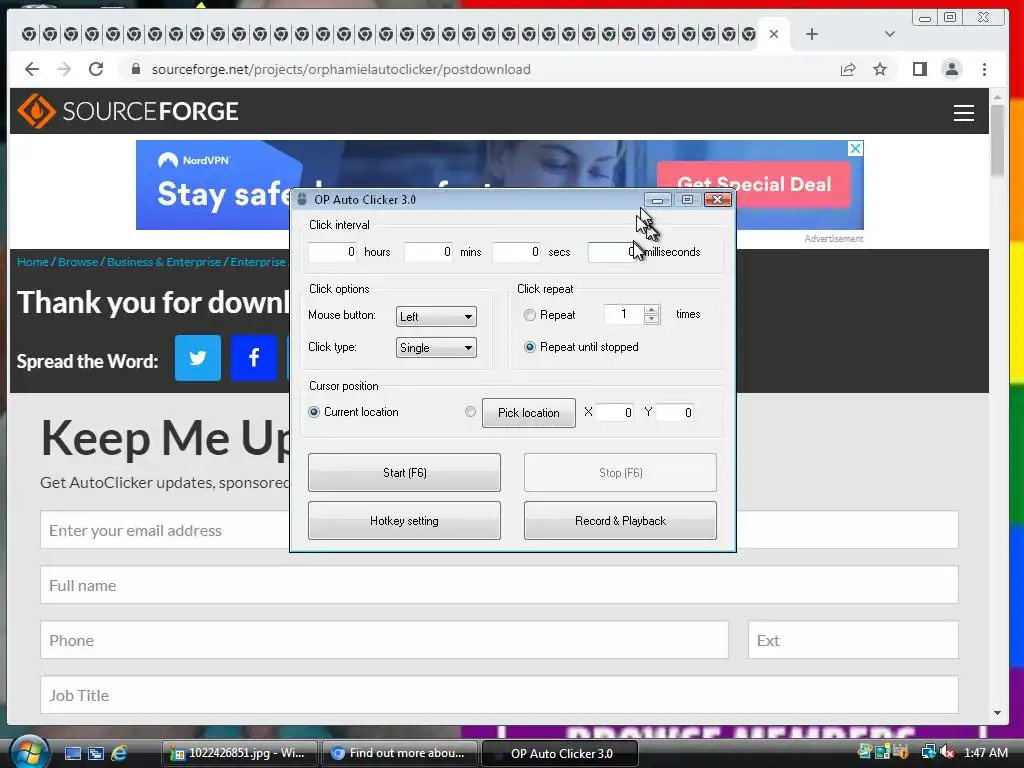1024x768 pixels.
Task: Click the network tray icon
Action: click(928, 752)
